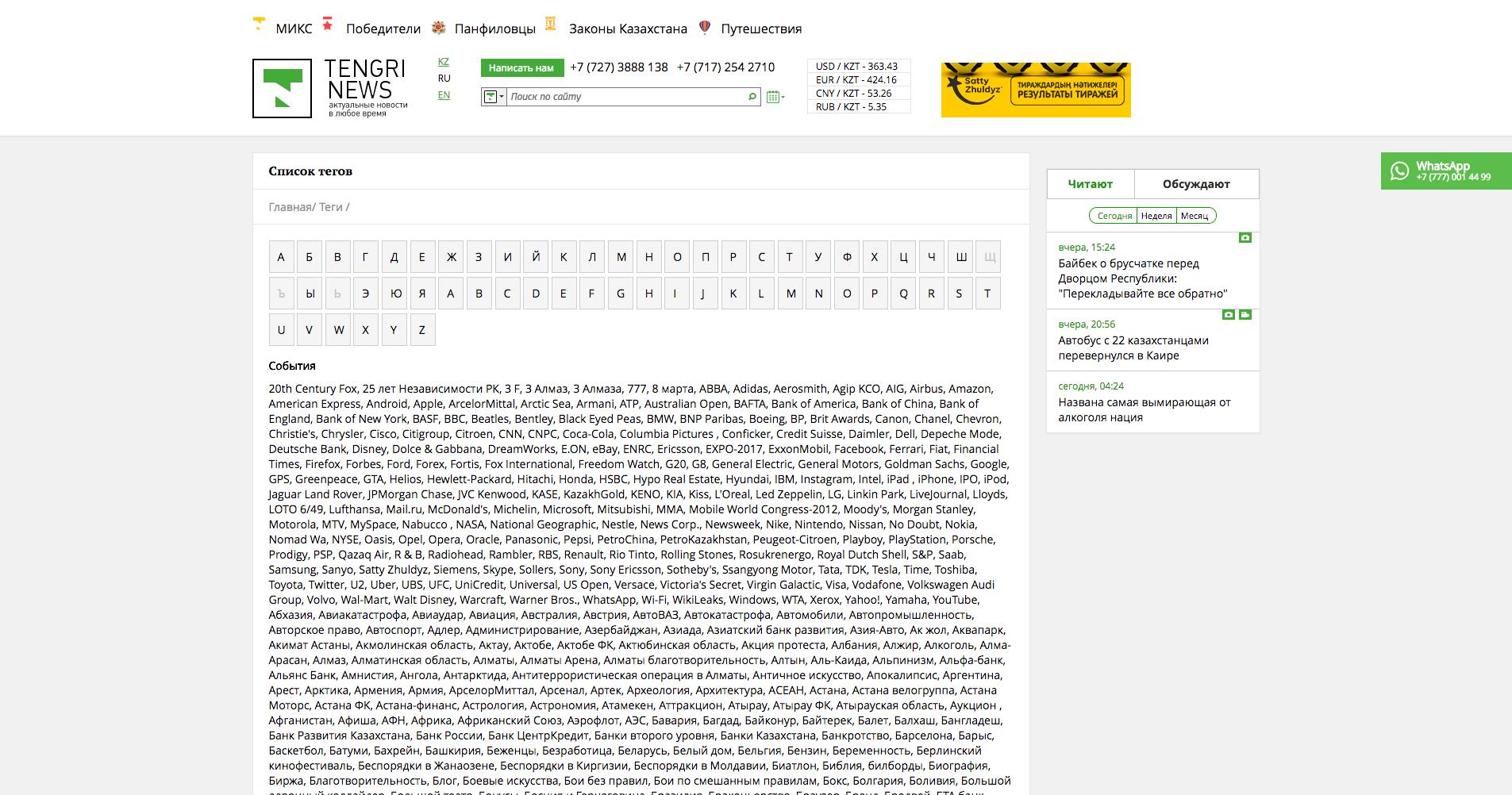Screen dimensions: 1512x795
Task: Click the magnifier icon in the search field
Action: pyautogui.click(x=752, y=97)
